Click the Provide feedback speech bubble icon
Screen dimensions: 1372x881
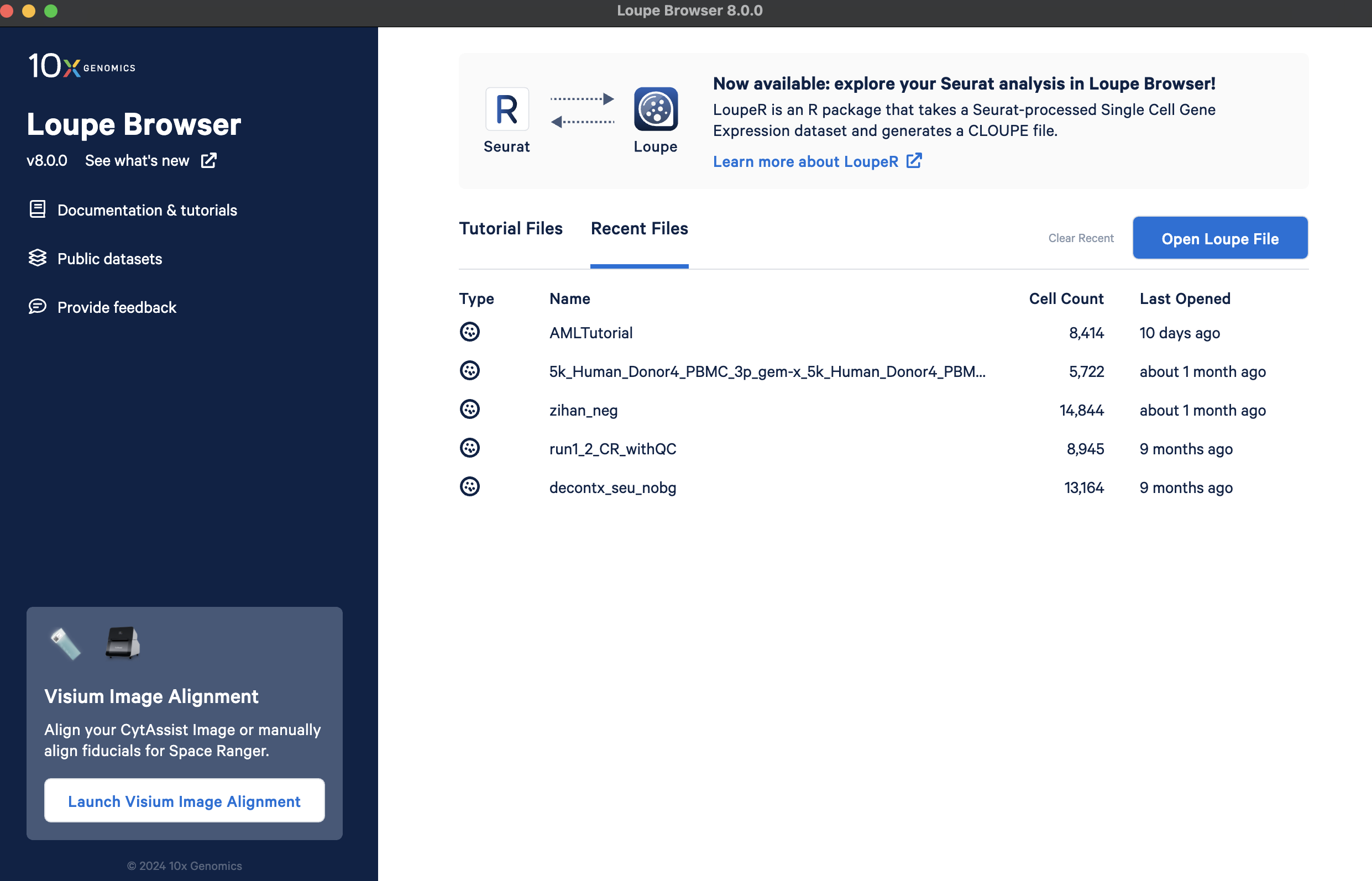coord(38,307)
